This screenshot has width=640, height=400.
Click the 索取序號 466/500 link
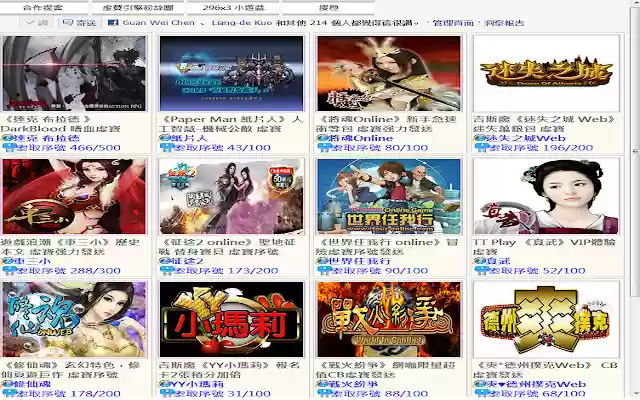pyautogui.click(x=69, y=148)
